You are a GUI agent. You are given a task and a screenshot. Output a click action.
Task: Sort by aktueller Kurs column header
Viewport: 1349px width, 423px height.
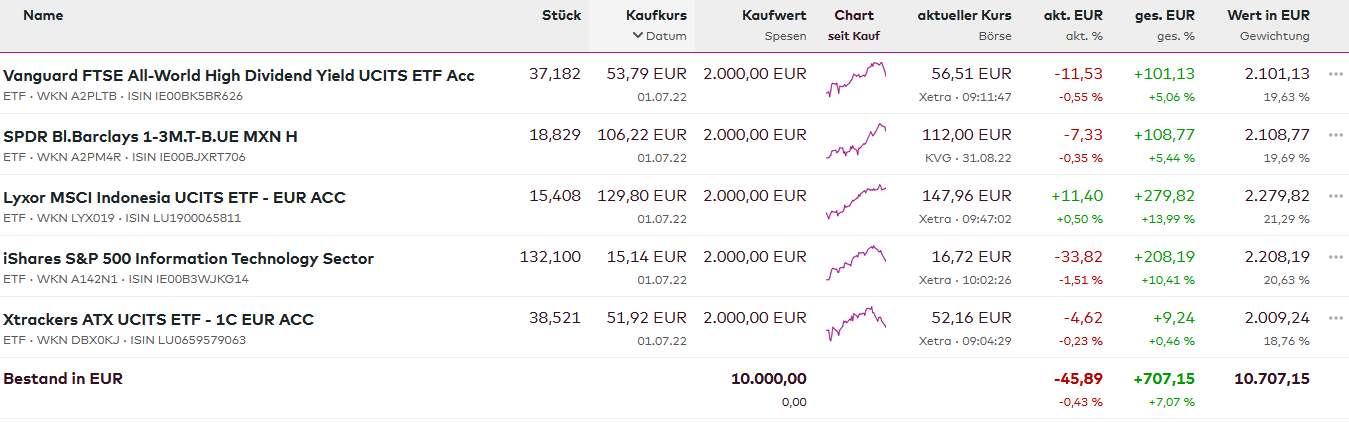click(x=964, y=15)
